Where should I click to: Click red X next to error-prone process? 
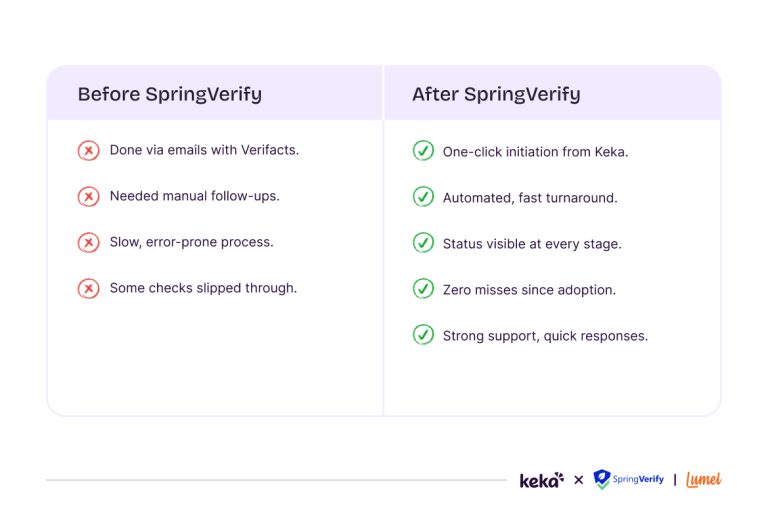click(88, 243)
